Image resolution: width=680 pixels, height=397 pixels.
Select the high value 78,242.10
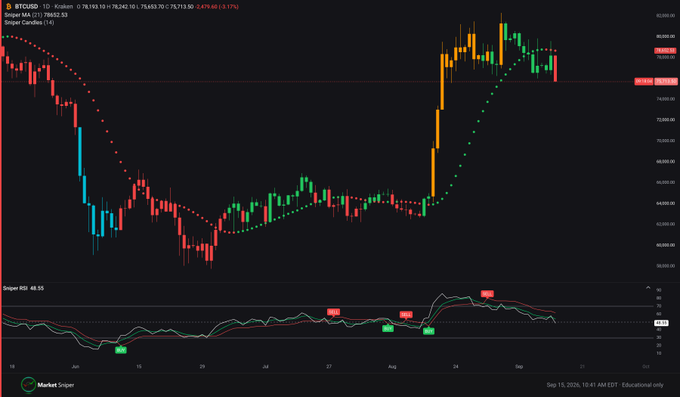[124, 7]
